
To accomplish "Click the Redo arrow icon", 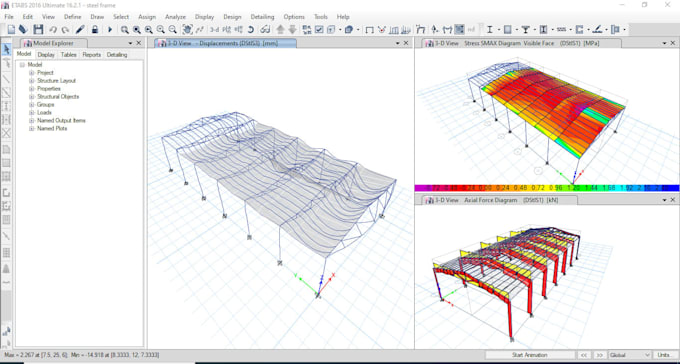I will [65, 30].
